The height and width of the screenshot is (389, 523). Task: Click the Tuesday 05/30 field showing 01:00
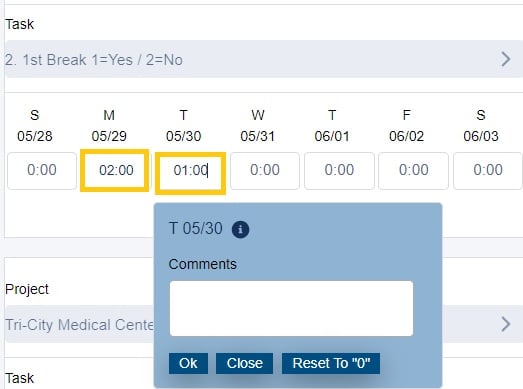tap(190, 173)
